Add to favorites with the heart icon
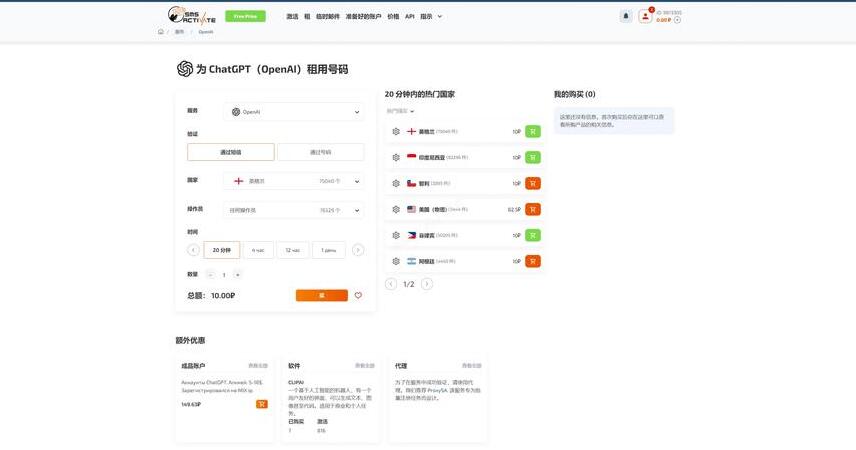856x450 pixels. (358, 295)
